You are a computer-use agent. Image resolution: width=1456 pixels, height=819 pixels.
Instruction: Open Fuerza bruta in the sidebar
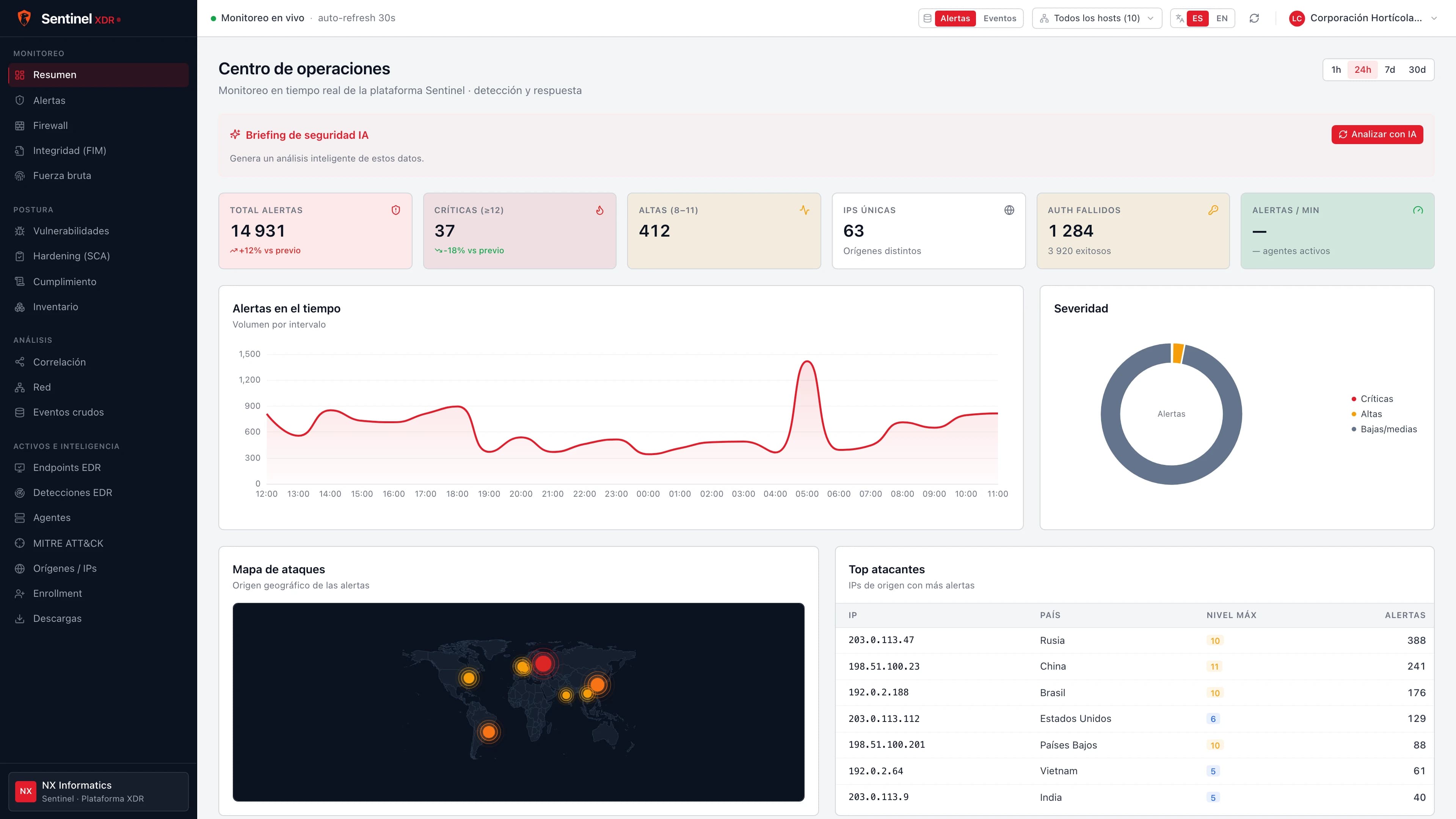(x=98, y=176)
